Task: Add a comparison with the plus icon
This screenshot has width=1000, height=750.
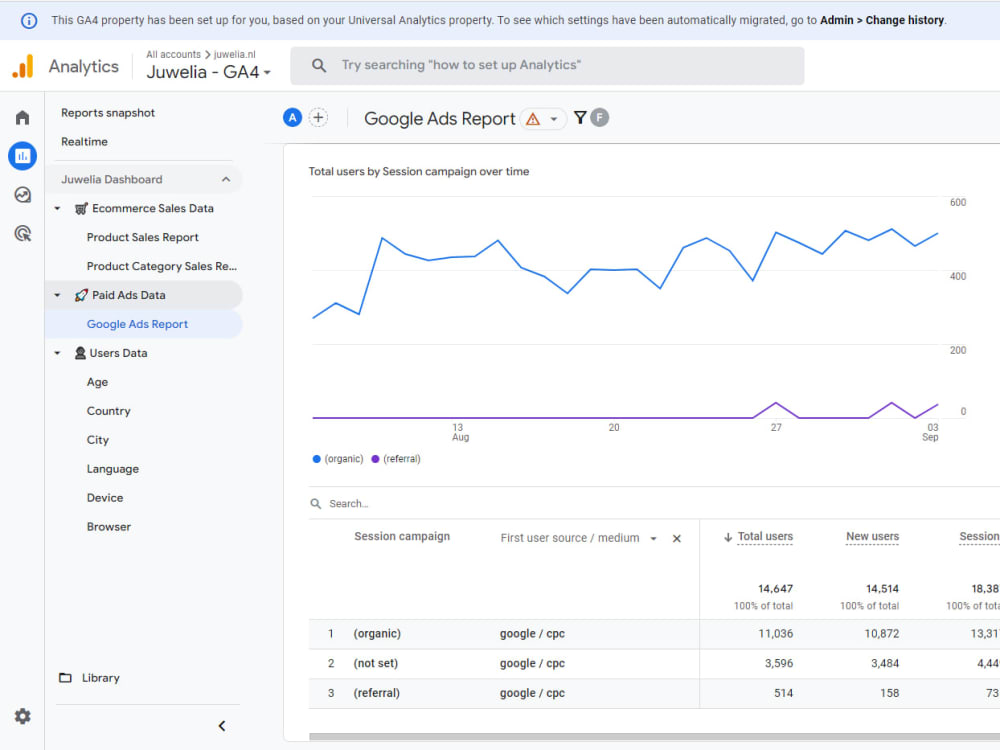Action: pos(318,117)
